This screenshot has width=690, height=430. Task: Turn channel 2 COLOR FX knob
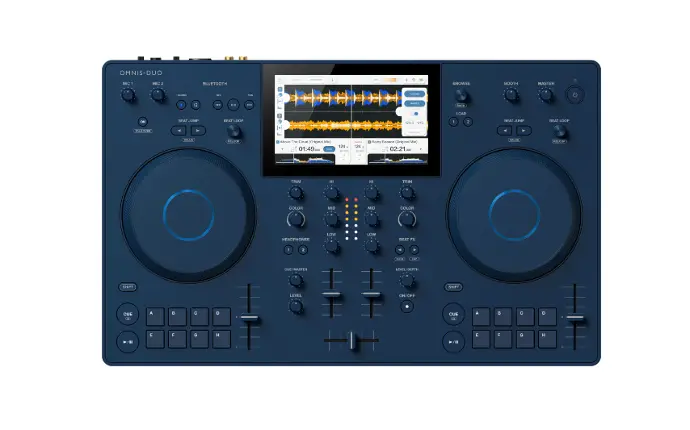click(407, 219)
